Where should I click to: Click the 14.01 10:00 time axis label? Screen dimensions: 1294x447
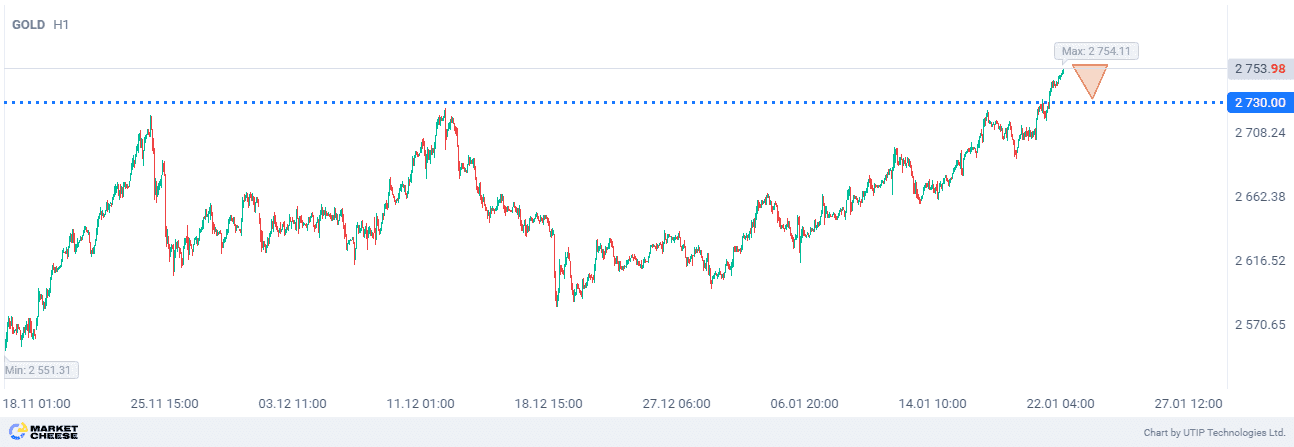[933, 404]
